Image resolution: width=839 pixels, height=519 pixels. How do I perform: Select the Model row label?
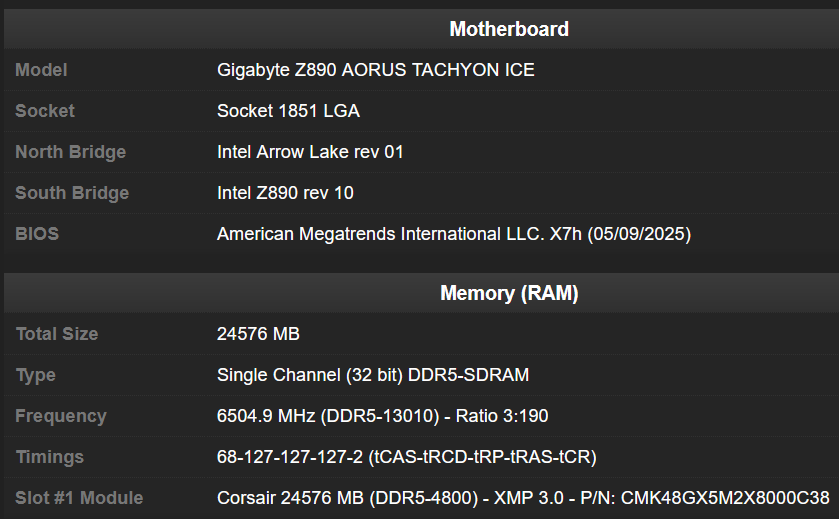[41, 70]
